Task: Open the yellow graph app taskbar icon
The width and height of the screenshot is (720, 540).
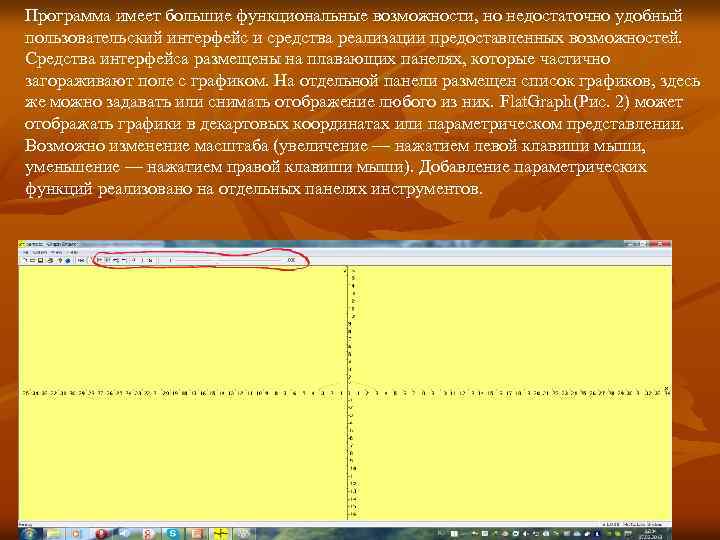Action: [221, 534]
